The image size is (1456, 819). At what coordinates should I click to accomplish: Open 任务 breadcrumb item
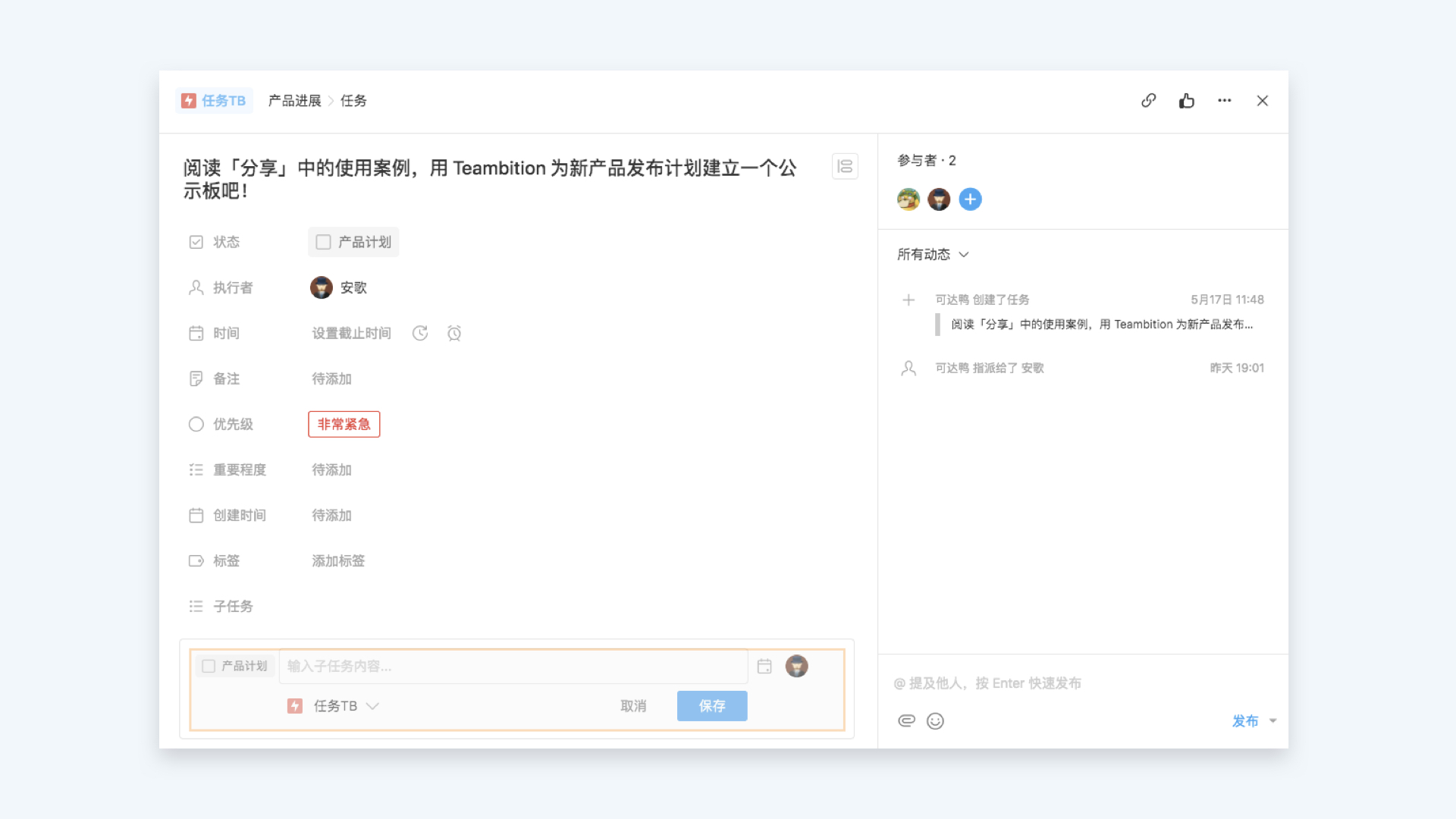(x=353, y=101)
